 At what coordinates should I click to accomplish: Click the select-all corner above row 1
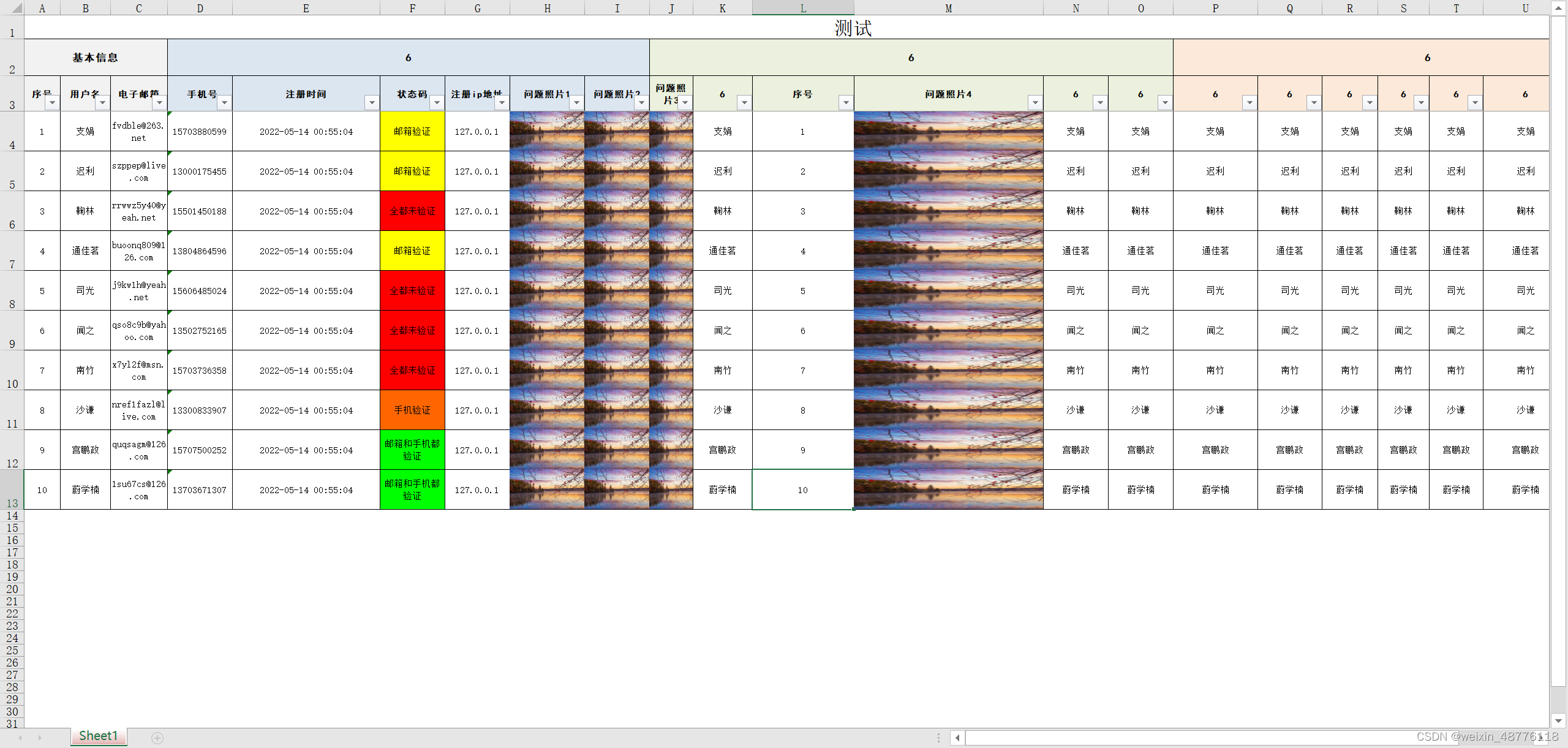point(12,8)
